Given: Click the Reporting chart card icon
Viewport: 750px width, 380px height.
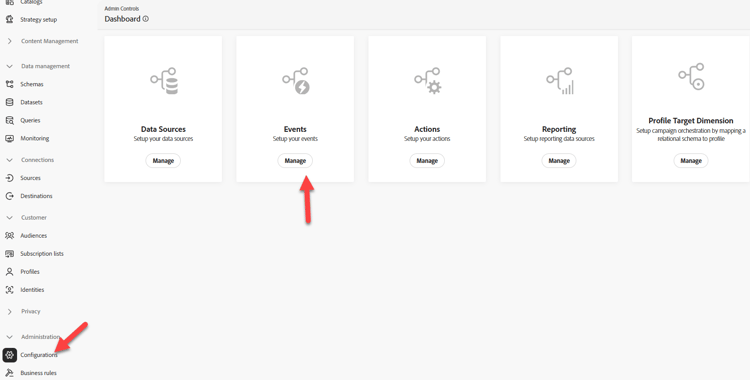Looking at the screenshot, I should [x=560, y=81].
